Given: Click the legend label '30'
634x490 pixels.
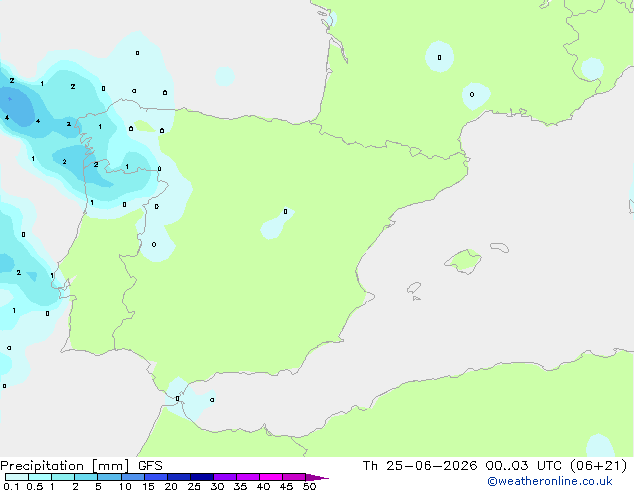Looking at the screenshot, I should [217, 486].
